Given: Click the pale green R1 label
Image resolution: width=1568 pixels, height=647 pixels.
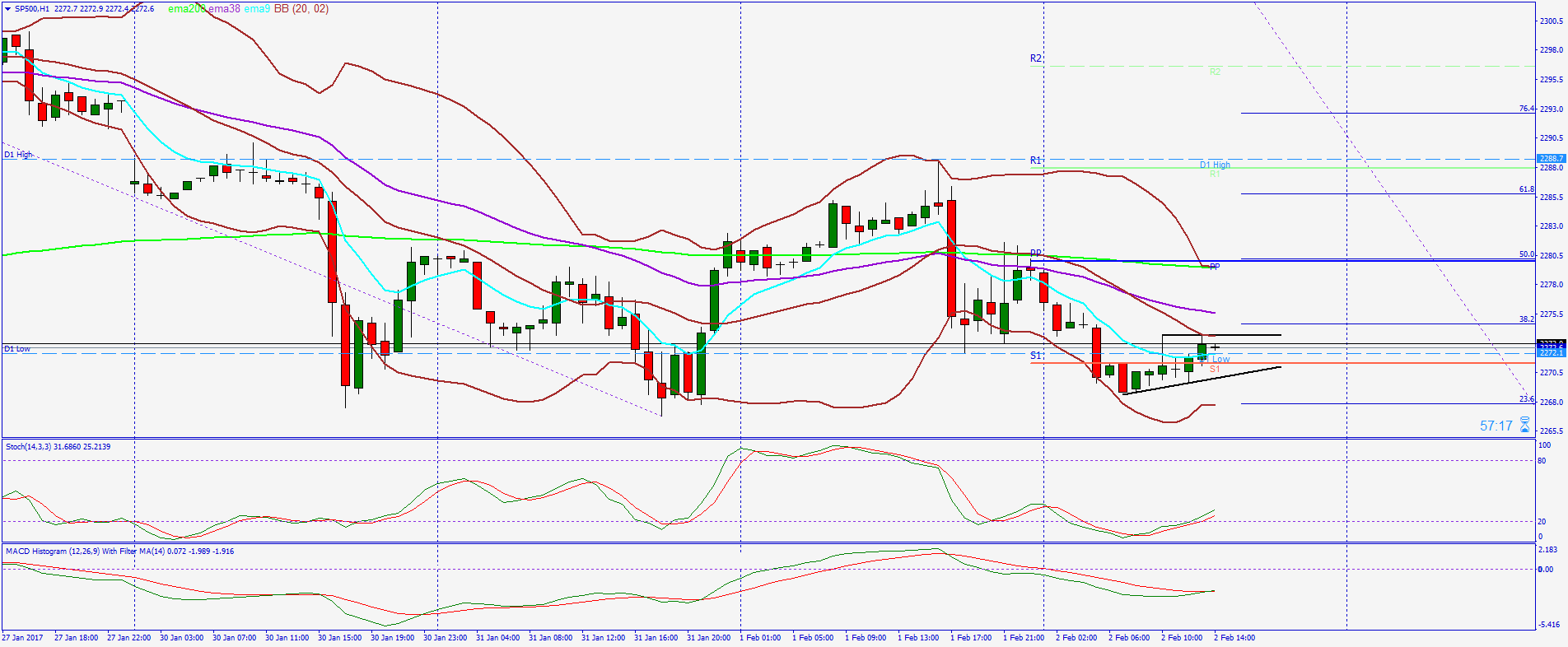Looking at the screenshot, I should tap(1215, 174).
